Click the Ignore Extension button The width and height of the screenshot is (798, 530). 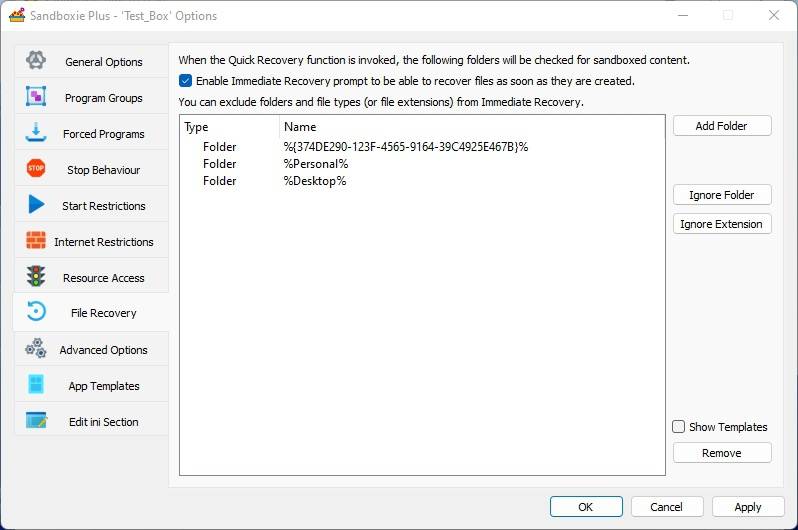[722, 224]
